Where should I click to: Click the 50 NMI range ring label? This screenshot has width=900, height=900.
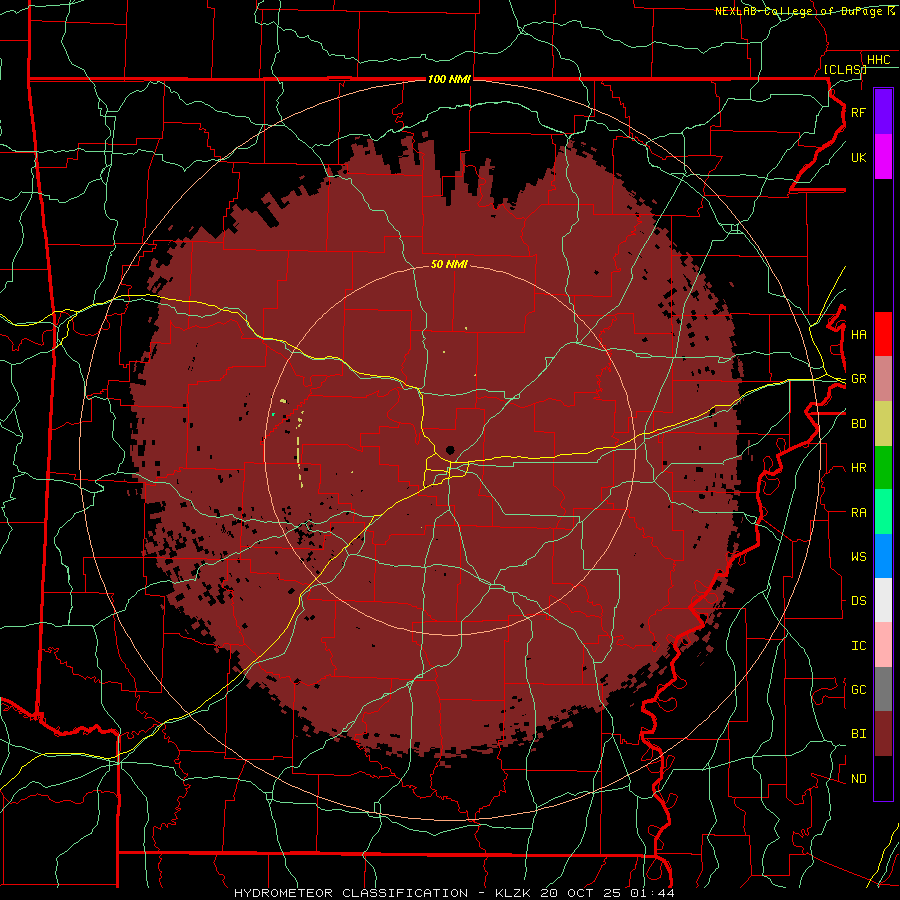click(449, 264)
